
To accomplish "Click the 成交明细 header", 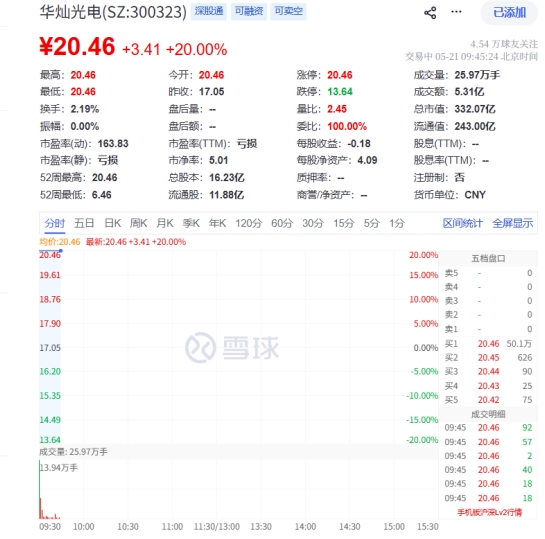I will [x=488, y=414].
